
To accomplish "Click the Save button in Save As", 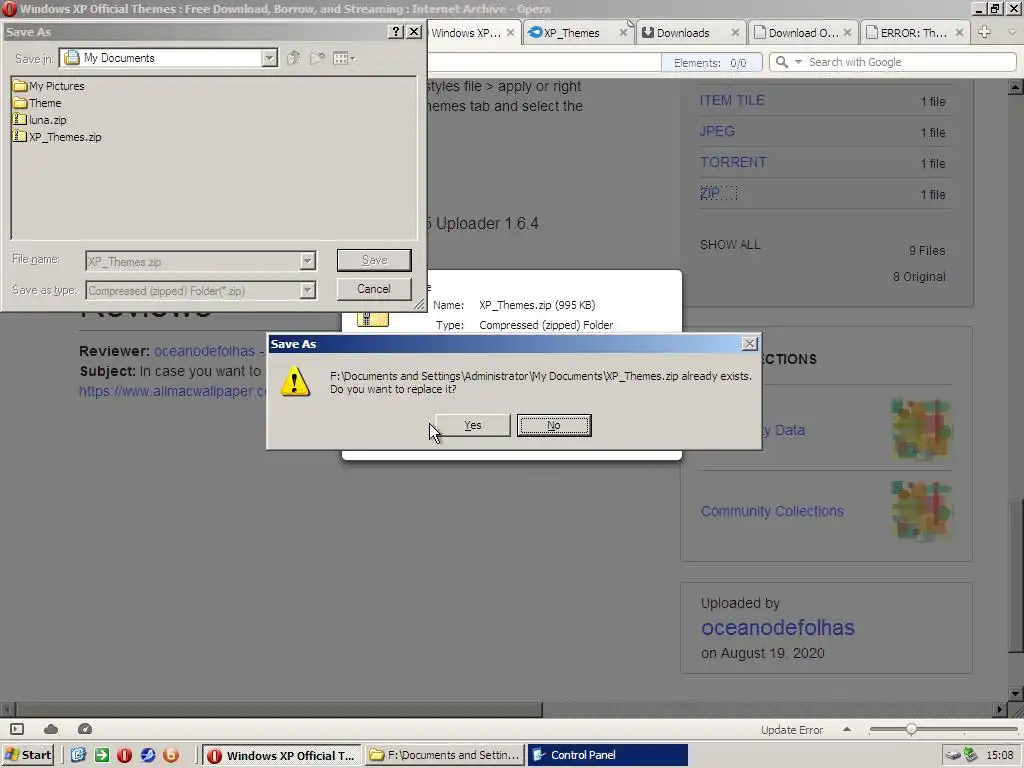I will pyautogui.click(x=374, y=260).
